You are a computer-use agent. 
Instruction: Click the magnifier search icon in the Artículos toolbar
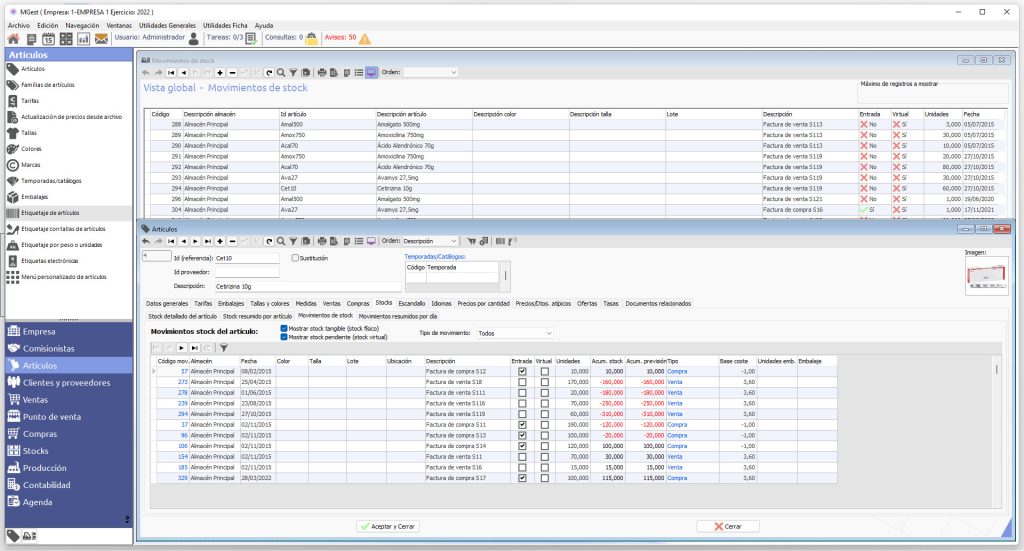281,241
